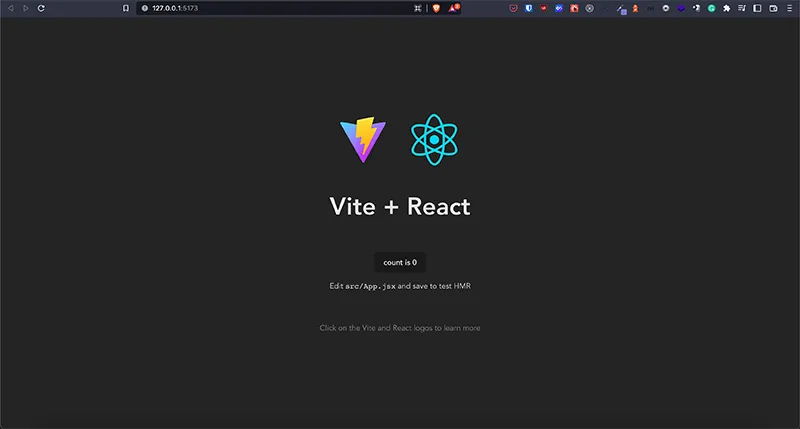The height and width of the screenshot is (429, 800).
Task: Open the orange-red flame extension icon
Action: pos(574,8)
